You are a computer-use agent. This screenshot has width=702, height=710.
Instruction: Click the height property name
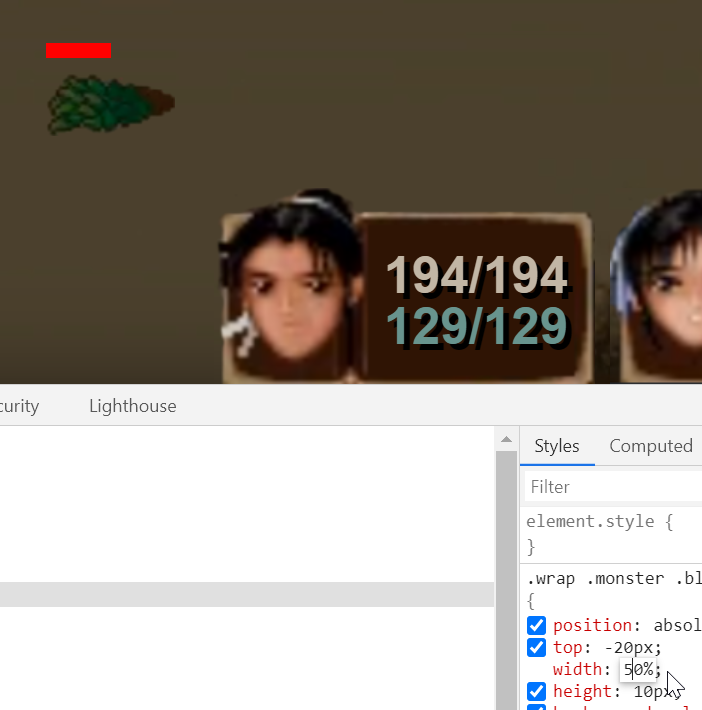(582, 691)
